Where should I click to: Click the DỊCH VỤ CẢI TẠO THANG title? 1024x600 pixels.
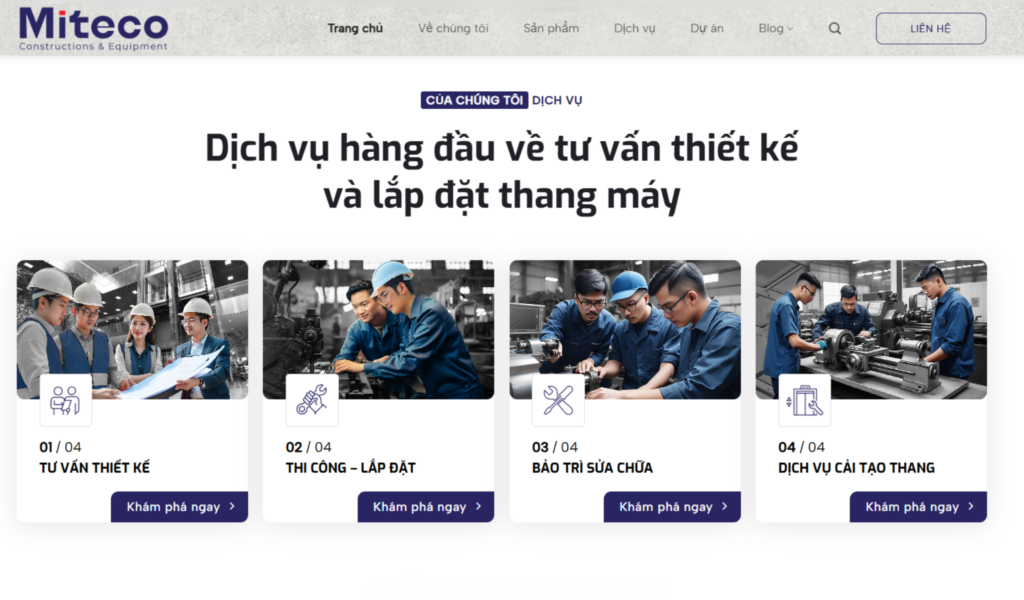coord(856,467)
